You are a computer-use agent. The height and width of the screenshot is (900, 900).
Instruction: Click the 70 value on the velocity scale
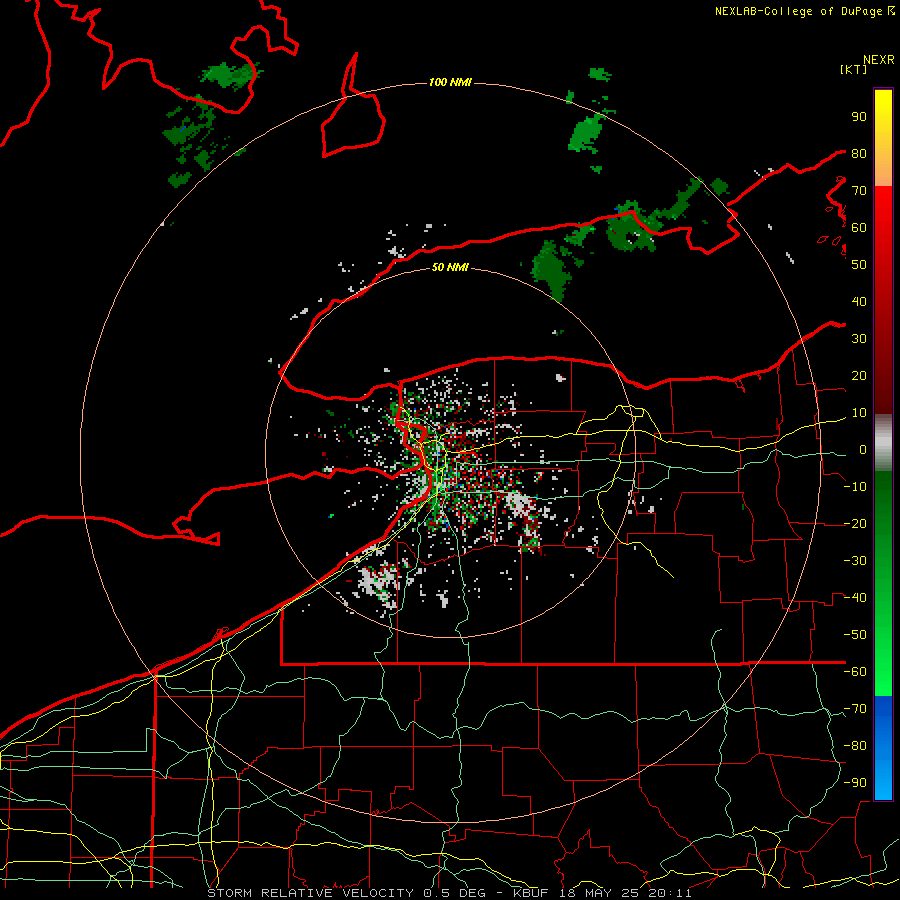859,191
